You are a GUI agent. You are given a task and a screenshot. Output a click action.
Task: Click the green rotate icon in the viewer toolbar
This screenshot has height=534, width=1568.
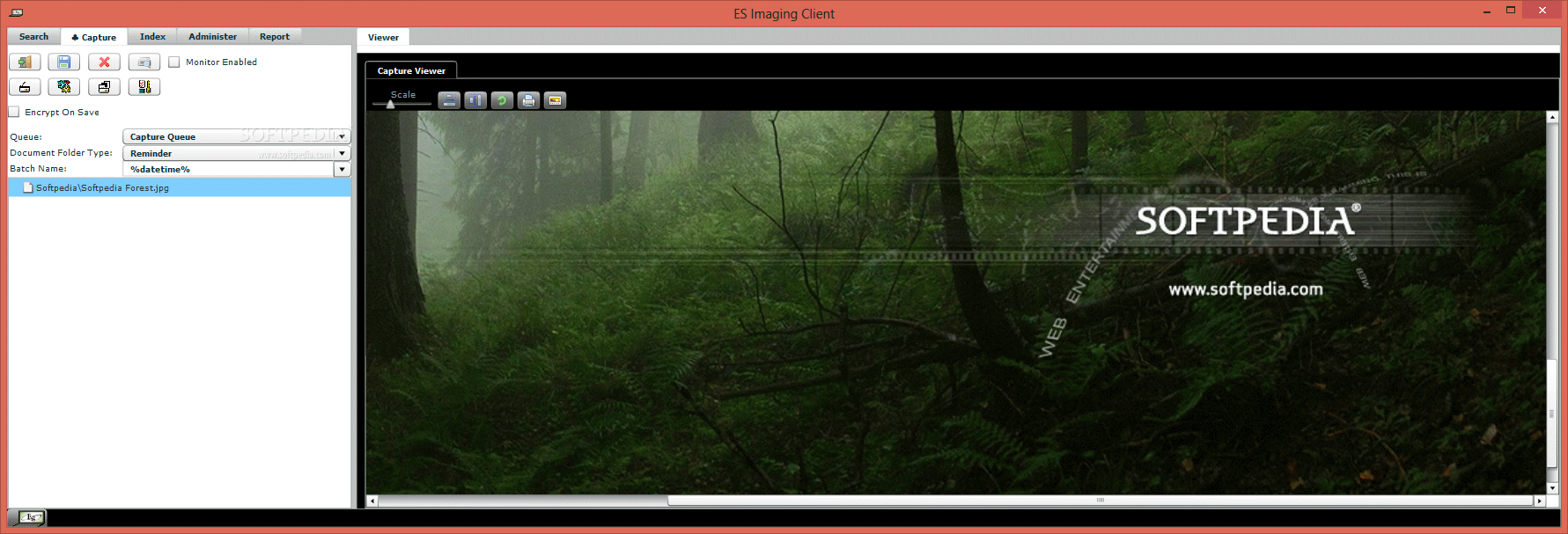click(502, 100)
